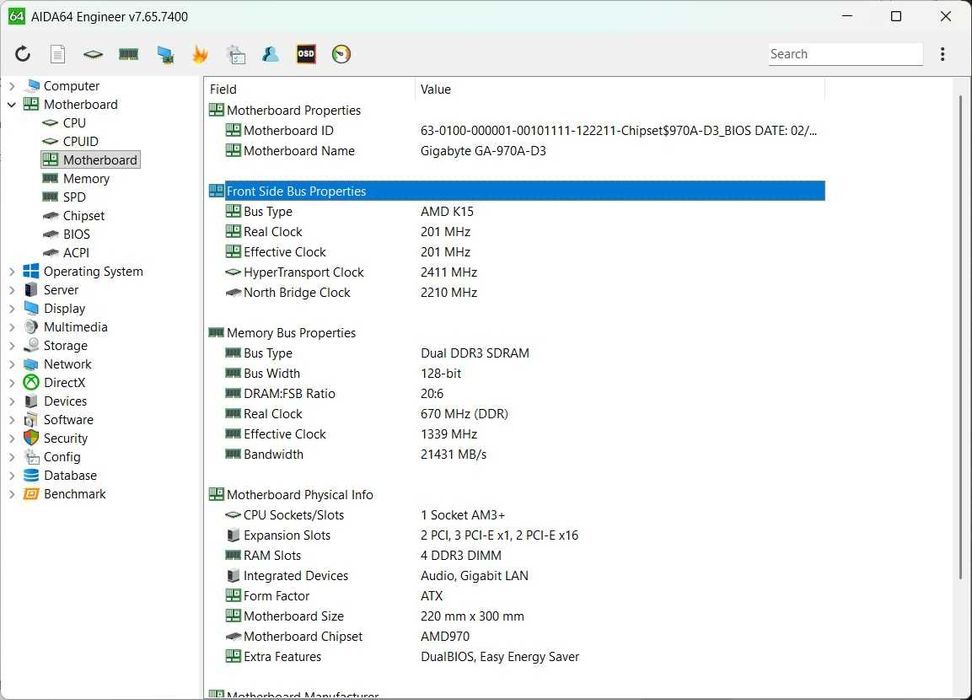This screenshot has height=700, width=972.
Task: Click the Database cylinder icon
Action: pyautogui.click(x=31, y=476)
